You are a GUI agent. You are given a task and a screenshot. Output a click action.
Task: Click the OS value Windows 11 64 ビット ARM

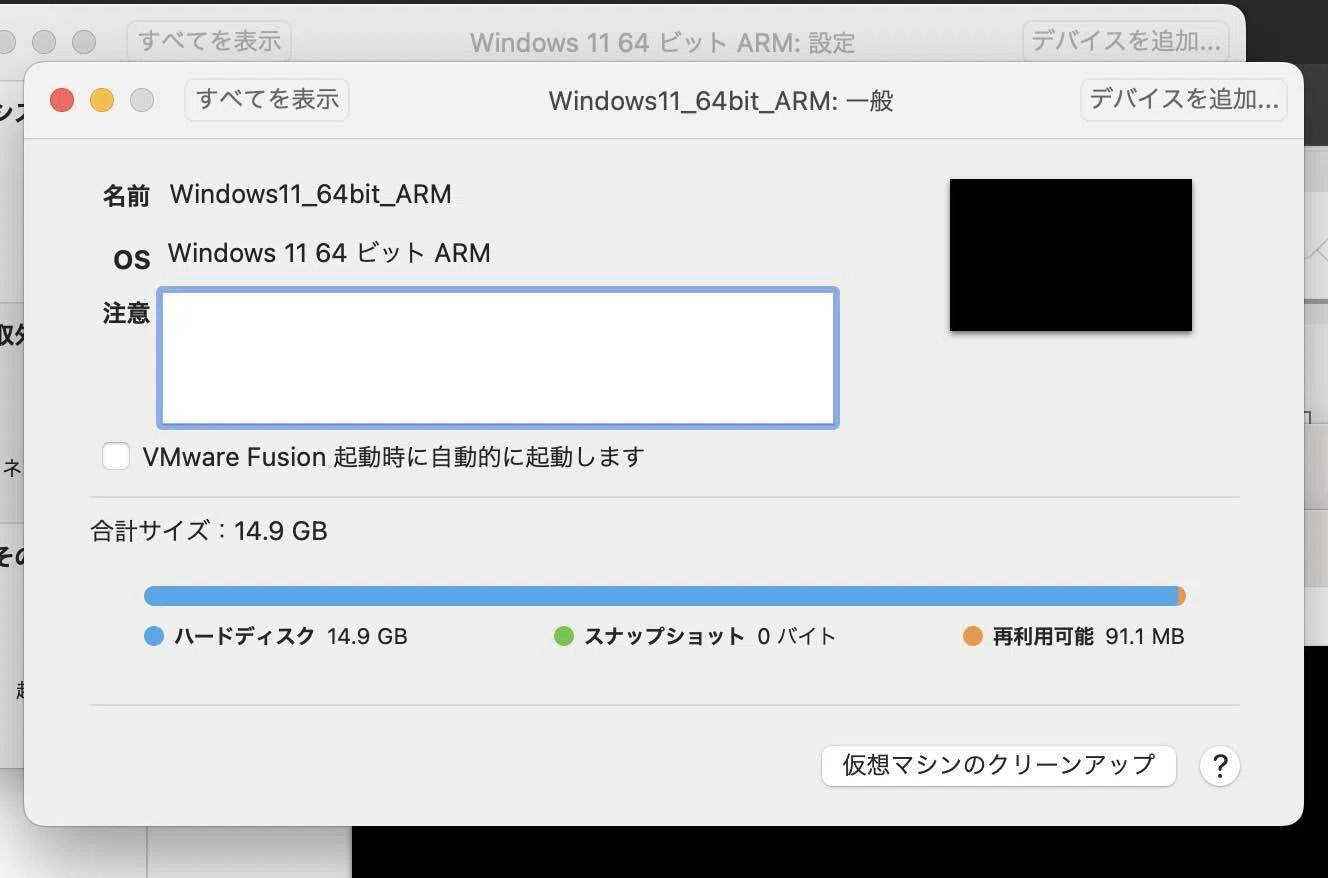coord(329,253)
